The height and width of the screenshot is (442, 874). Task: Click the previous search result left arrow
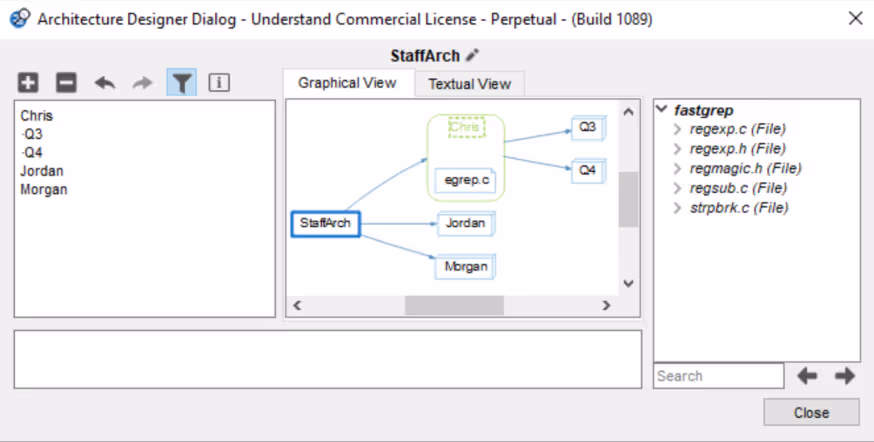[807, 376]
